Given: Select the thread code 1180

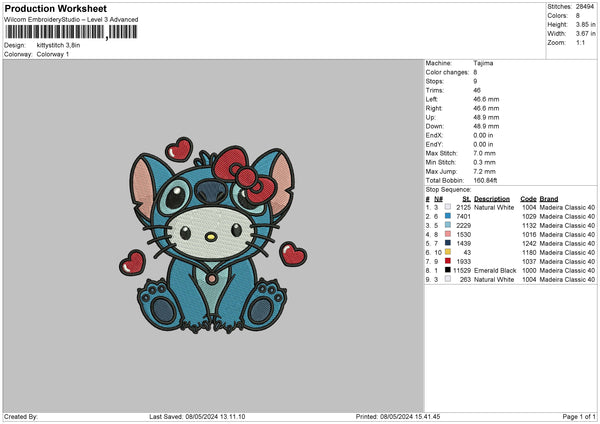Looking at the screenshot, I should [x=529, y=253].
